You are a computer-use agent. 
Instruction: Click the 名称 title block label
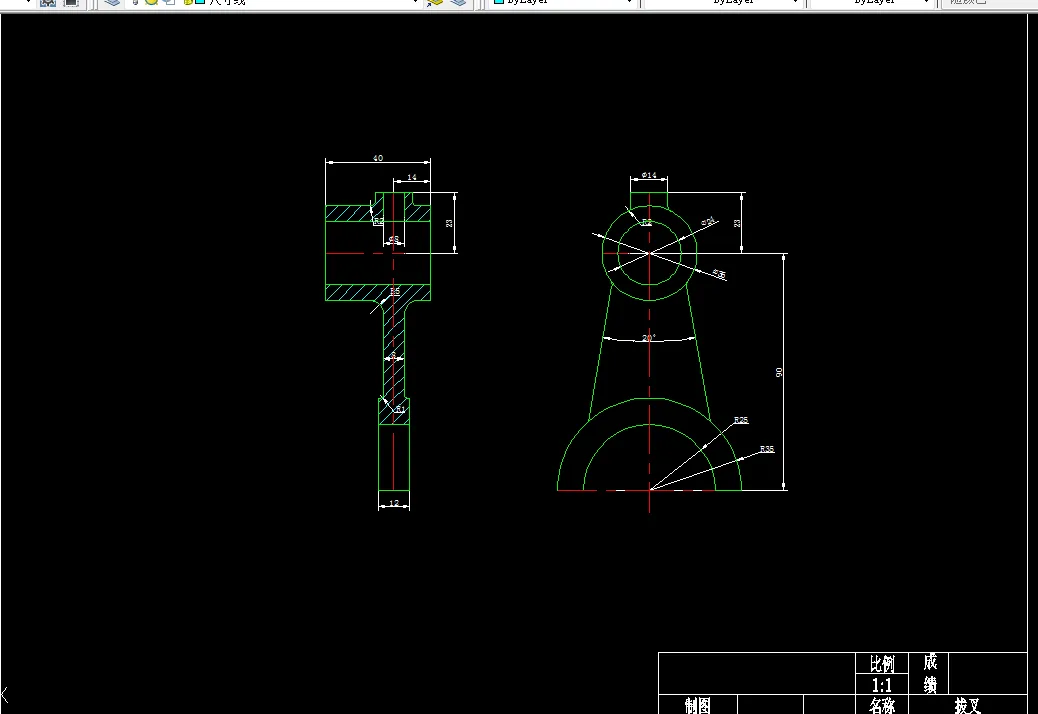point(882,705)
